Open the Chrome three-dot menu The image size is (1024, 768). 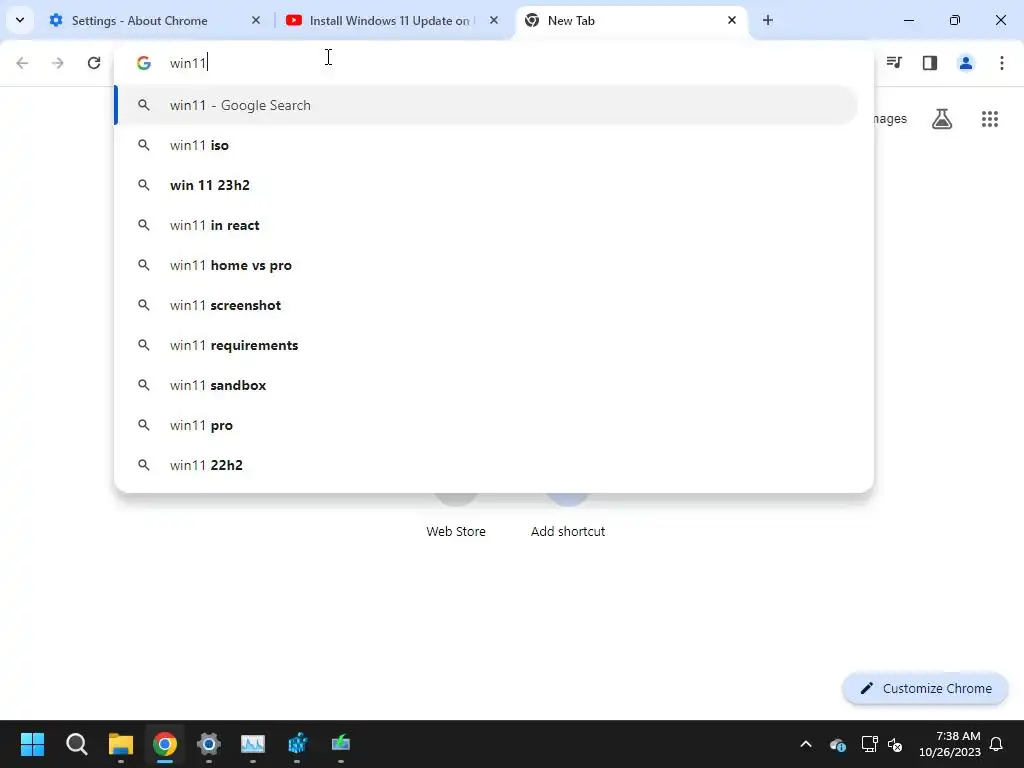point(1002,63)
